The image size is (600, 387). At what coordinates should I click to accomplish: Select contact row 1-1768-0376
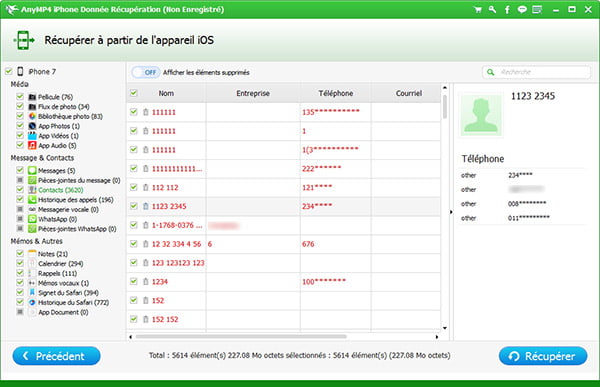(x=284, y=225)
